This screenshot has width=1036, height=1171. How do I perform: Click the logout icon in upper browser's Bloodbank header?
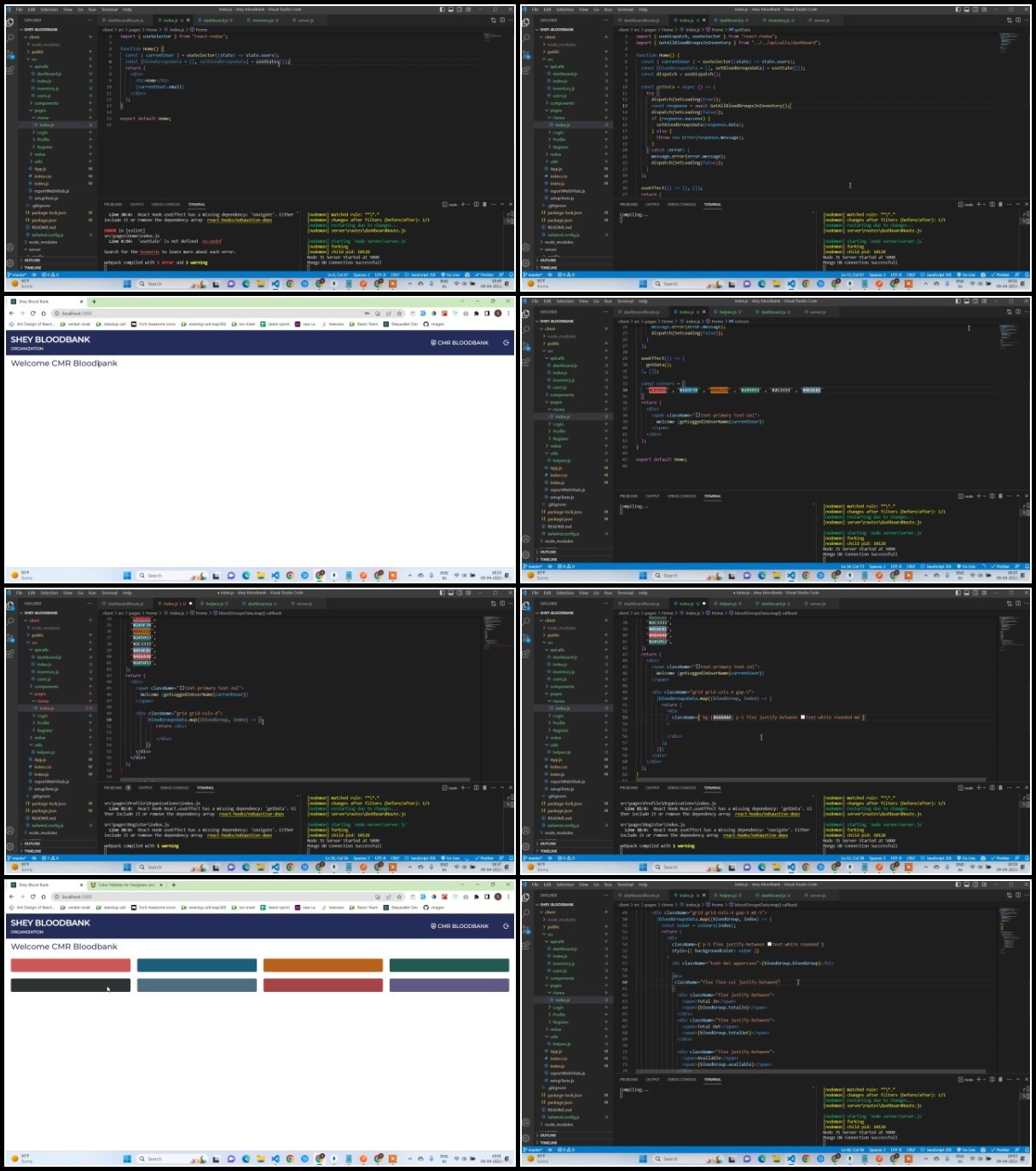click(x=506, y=343)
